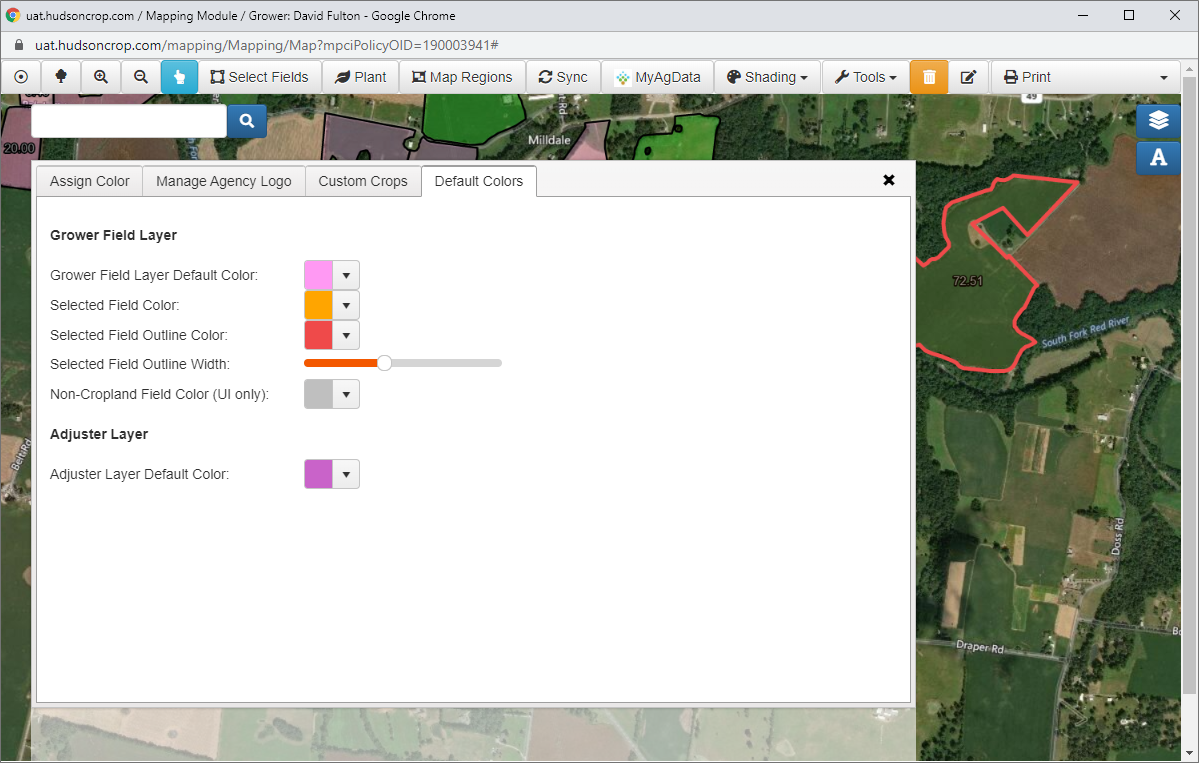The height and width of the screenshot is (763, 1199).
Task: Click the blue search magnifier button
Action: [247, 121]
